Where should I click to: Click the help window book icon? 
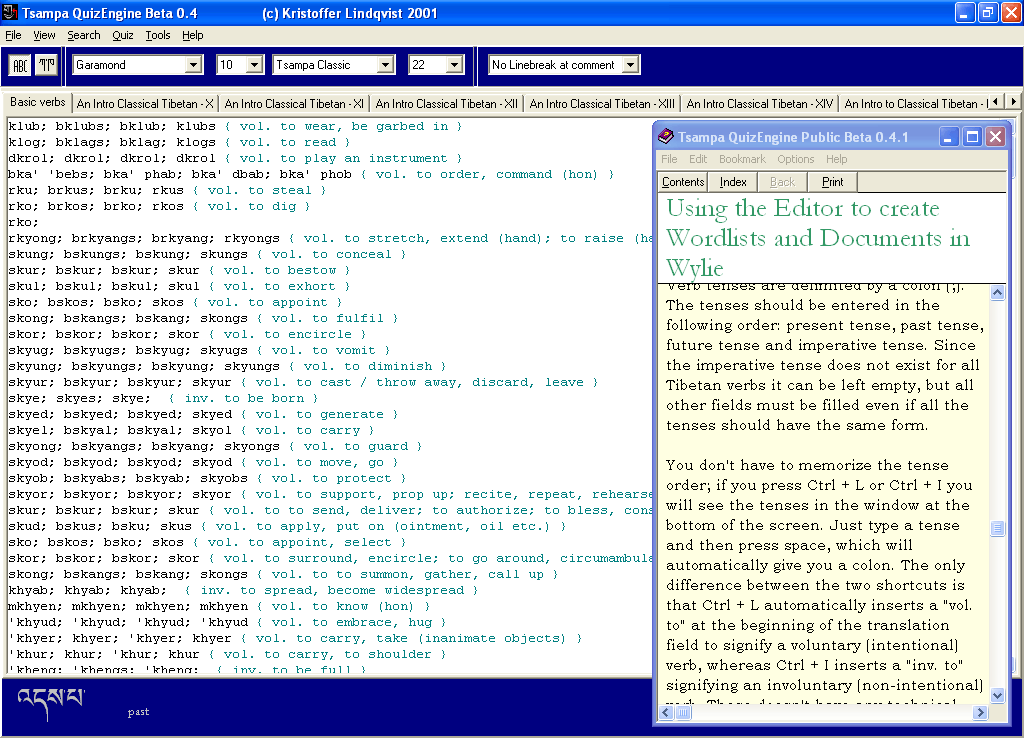(665, 136)
